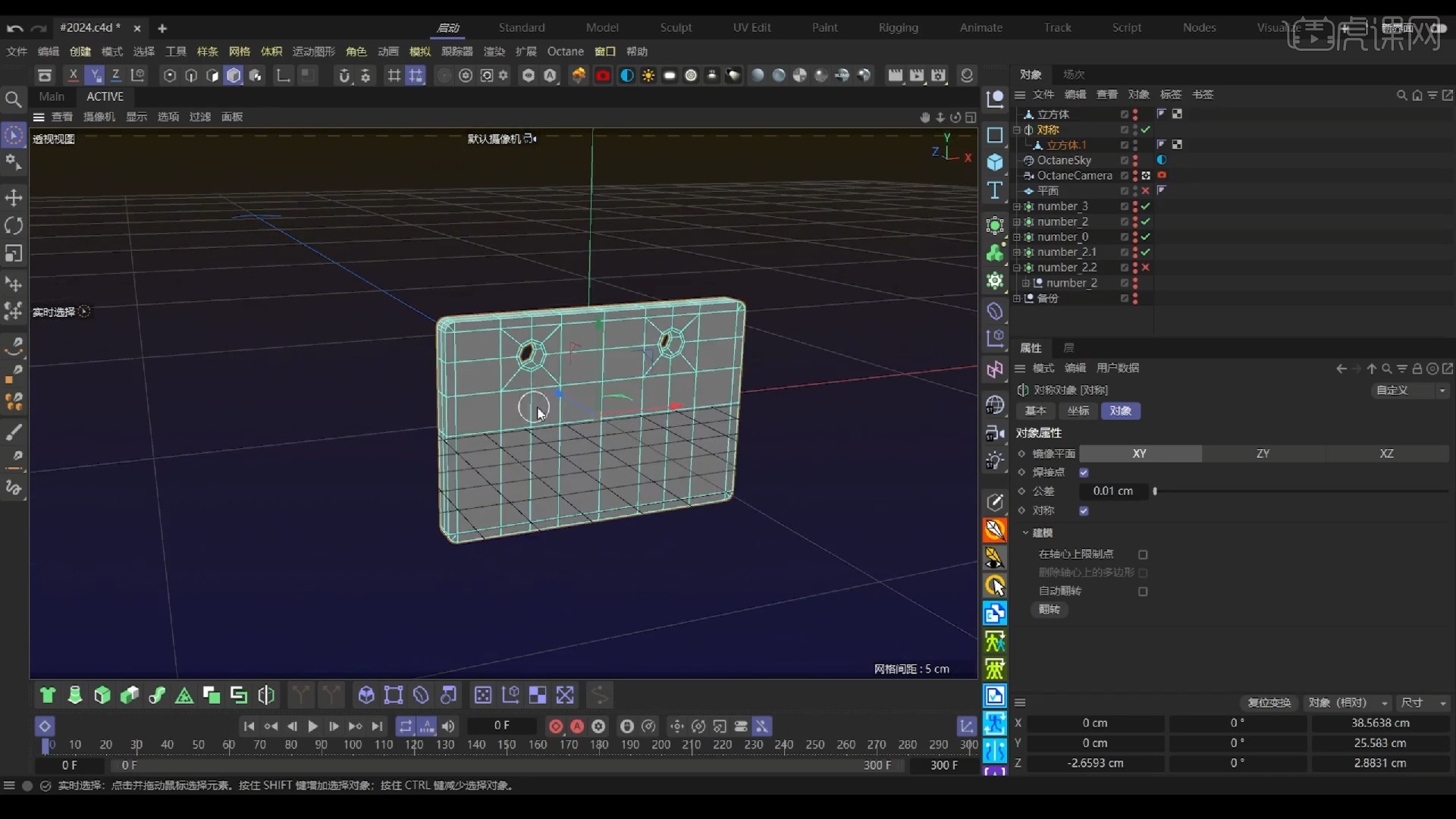Click the 复位变换 button
Screen dimensions: 1456x819
coord(1269,703)
